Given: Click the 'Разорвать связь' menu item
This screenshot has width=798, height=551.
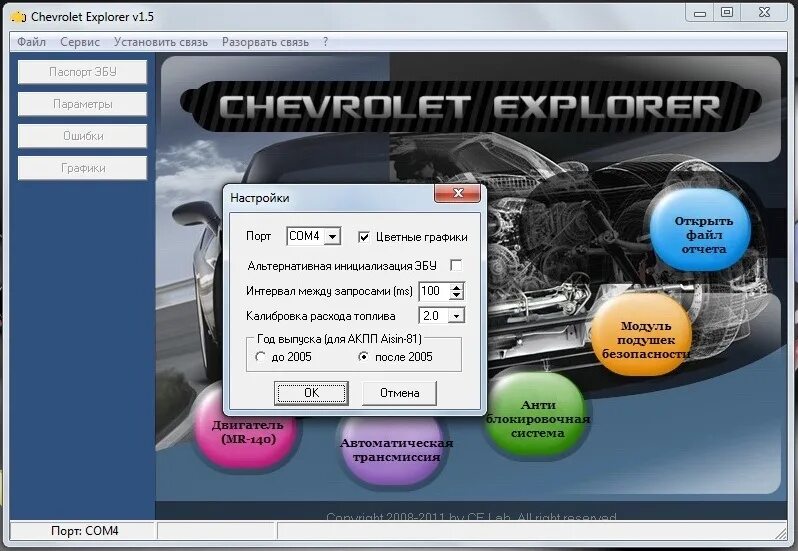Looking at the screenshot, I should point(265,42).
